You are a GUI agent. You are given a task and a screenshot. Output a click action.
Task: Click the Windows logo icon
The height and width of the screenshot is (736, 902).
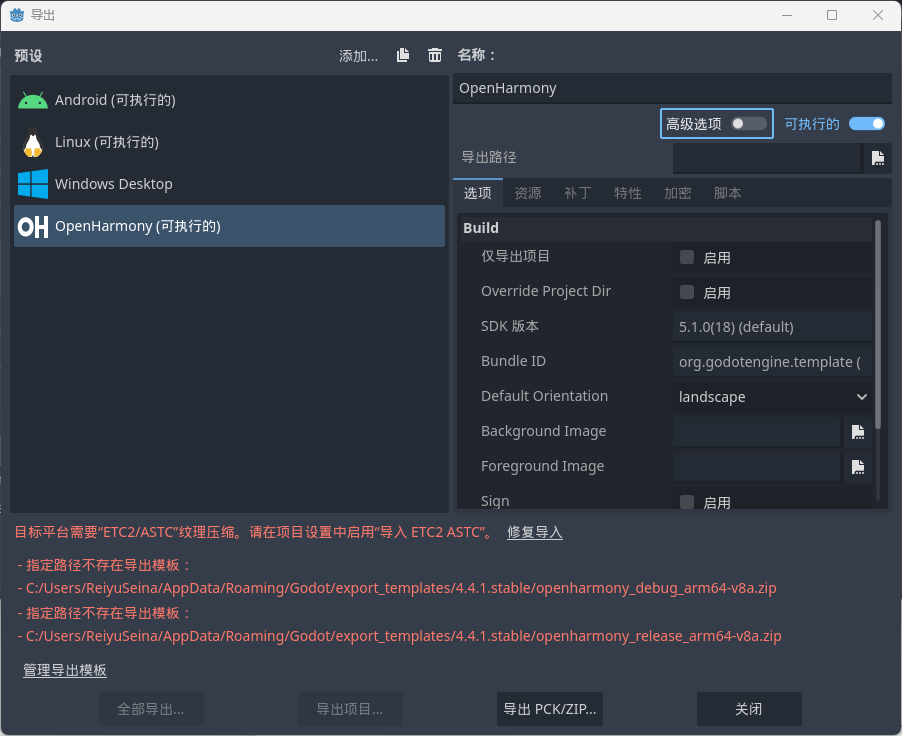(x=33, y=184)
